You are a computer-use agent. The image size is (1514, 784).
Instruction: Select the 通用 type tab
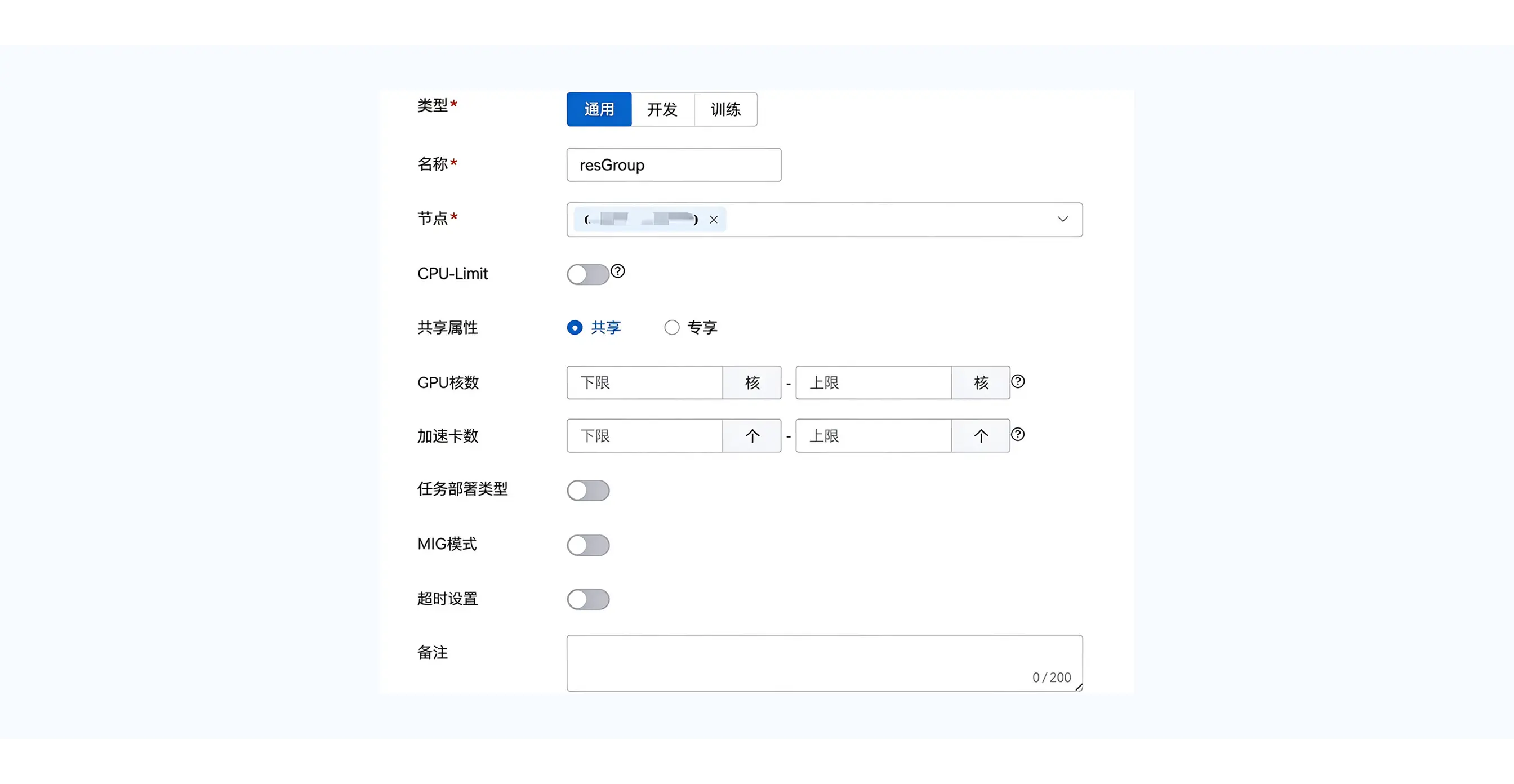[599, 109]
